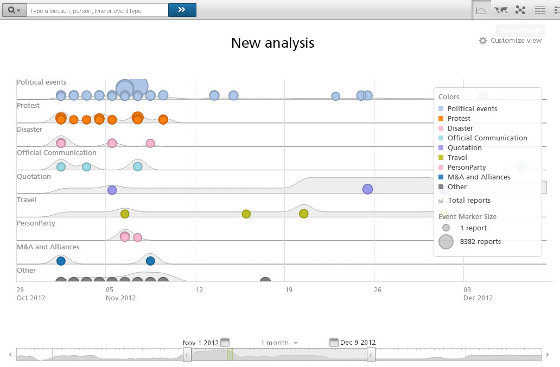Viewport: 560px width, 367px height.
Task: Click the first M&A and Alliances marker
Action: pyautogui.click(x=61, y=261)
